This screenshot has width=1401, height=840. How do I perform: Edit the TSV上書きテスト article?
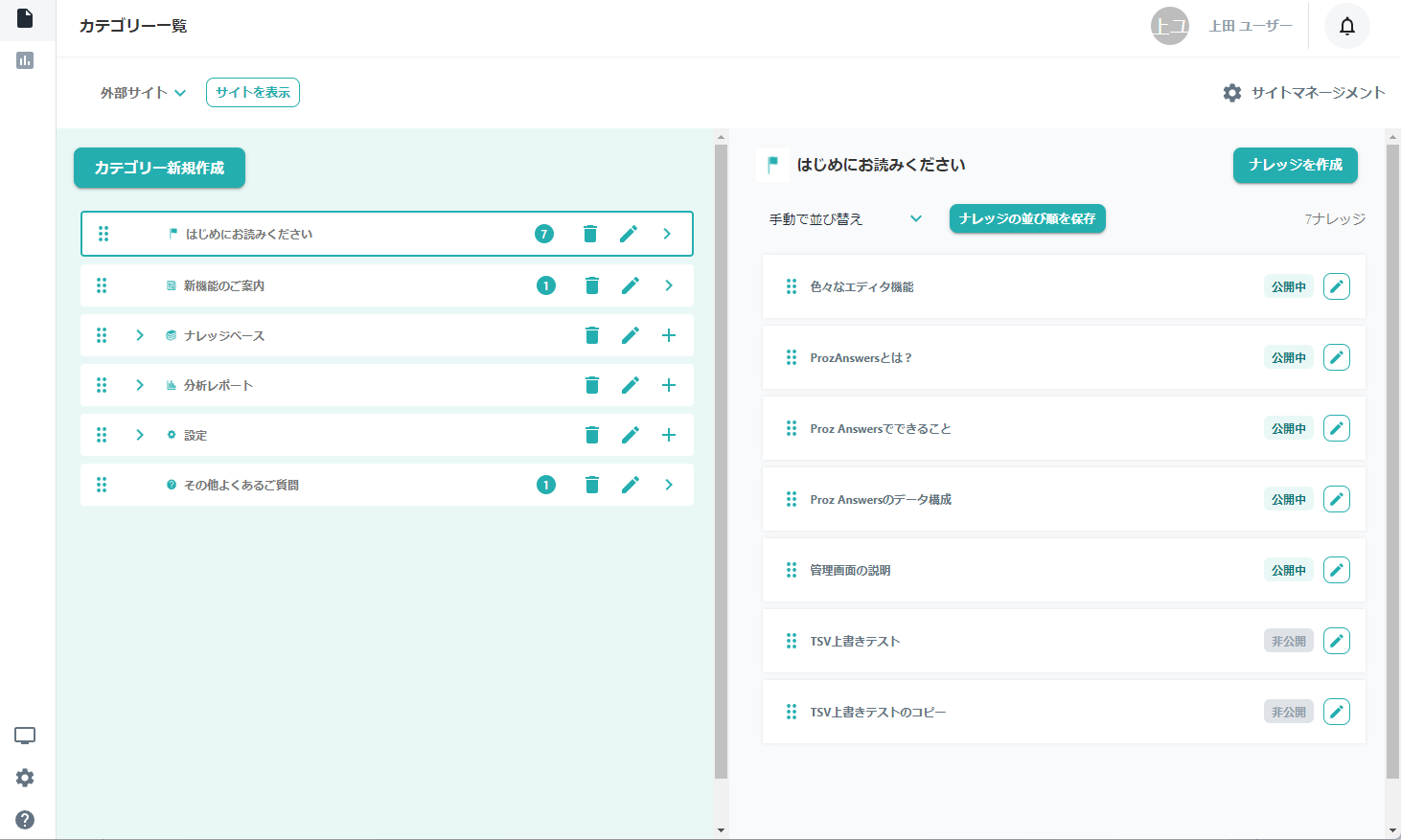click(1336, 641)
